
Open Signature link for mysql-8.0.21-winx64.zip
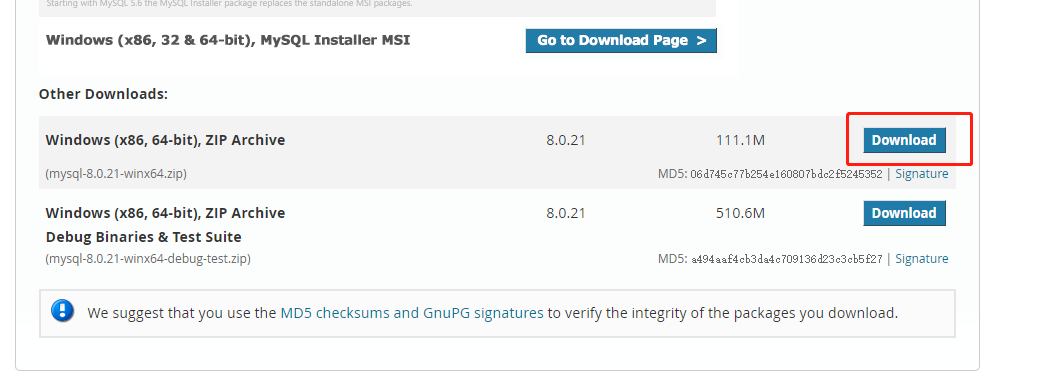pos(921,174)
